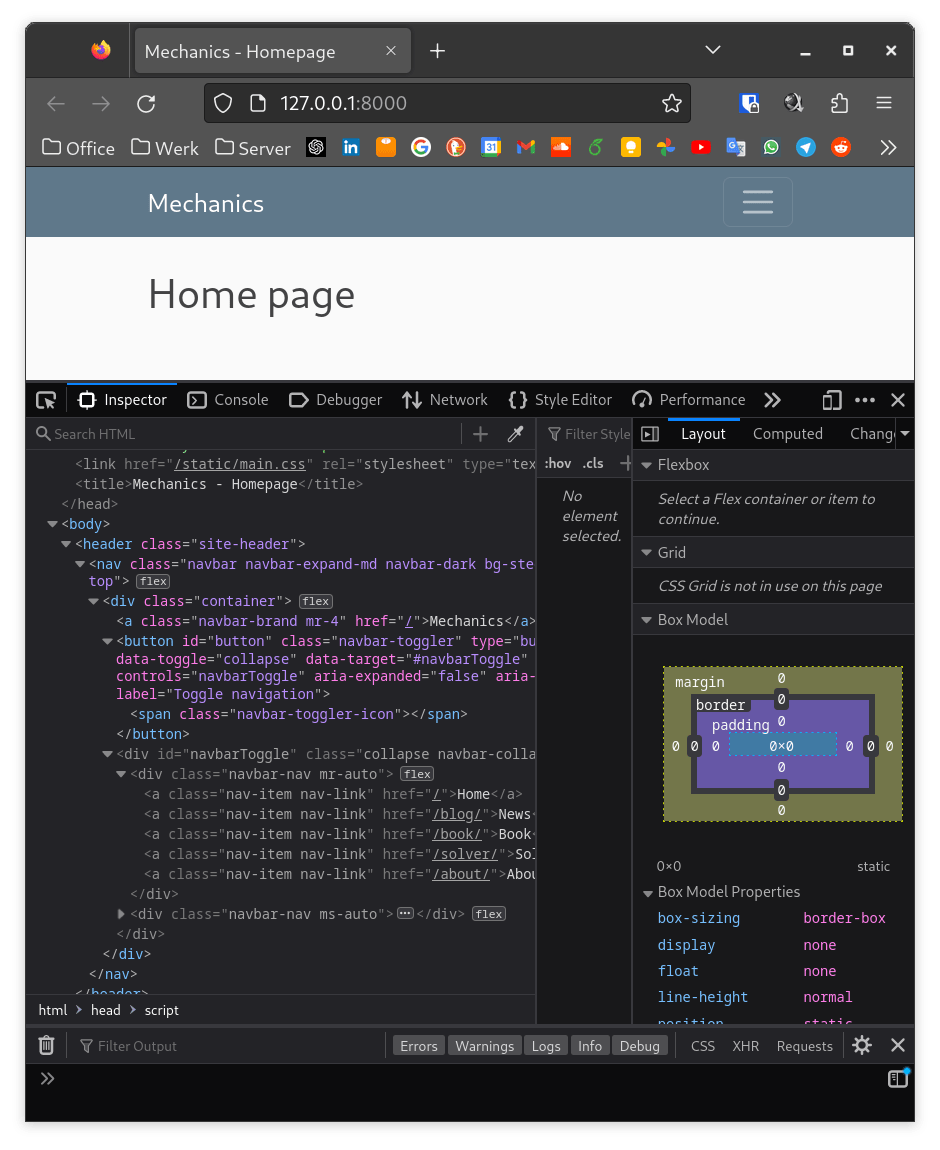
Task: Bookmark the page with the star icon
Action: click(671, 103)
